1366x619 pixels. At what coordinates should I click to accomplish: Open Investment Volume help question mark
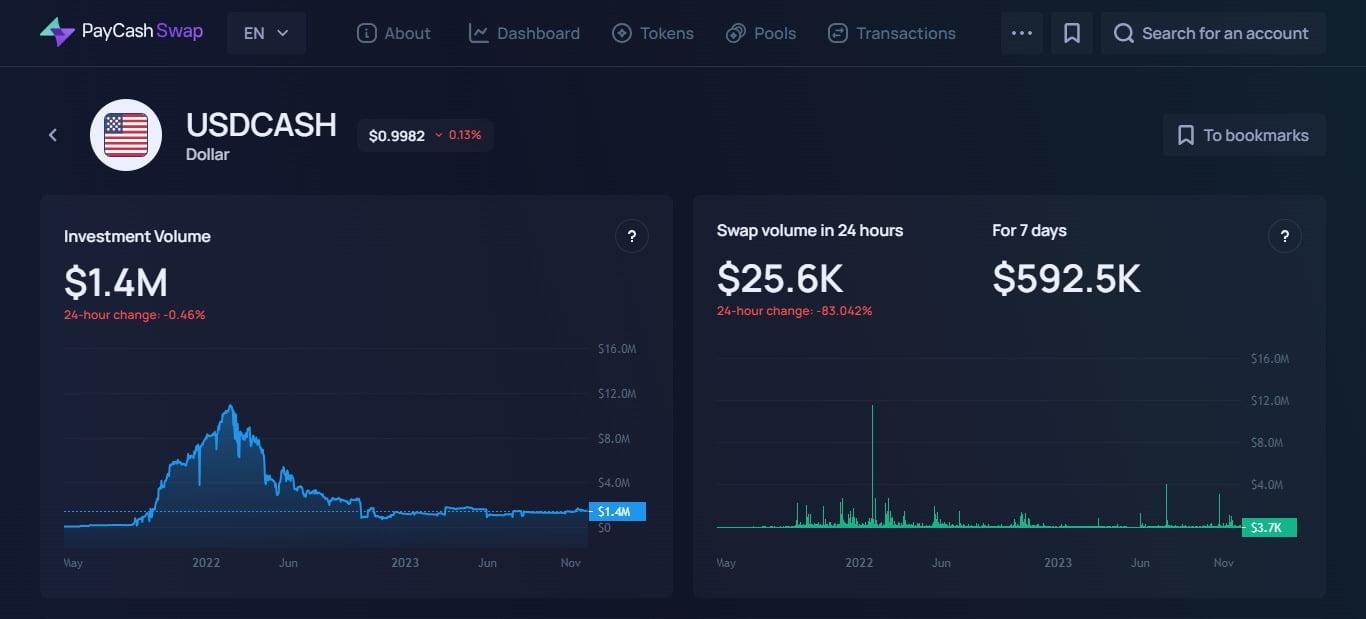[x=631, y=237]
